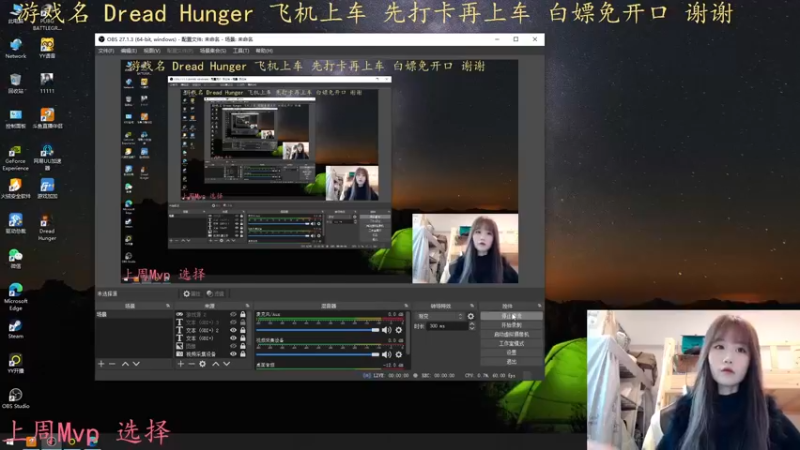
Task: Open the 游戏加加 desktop shortcut
Action: 47,189
